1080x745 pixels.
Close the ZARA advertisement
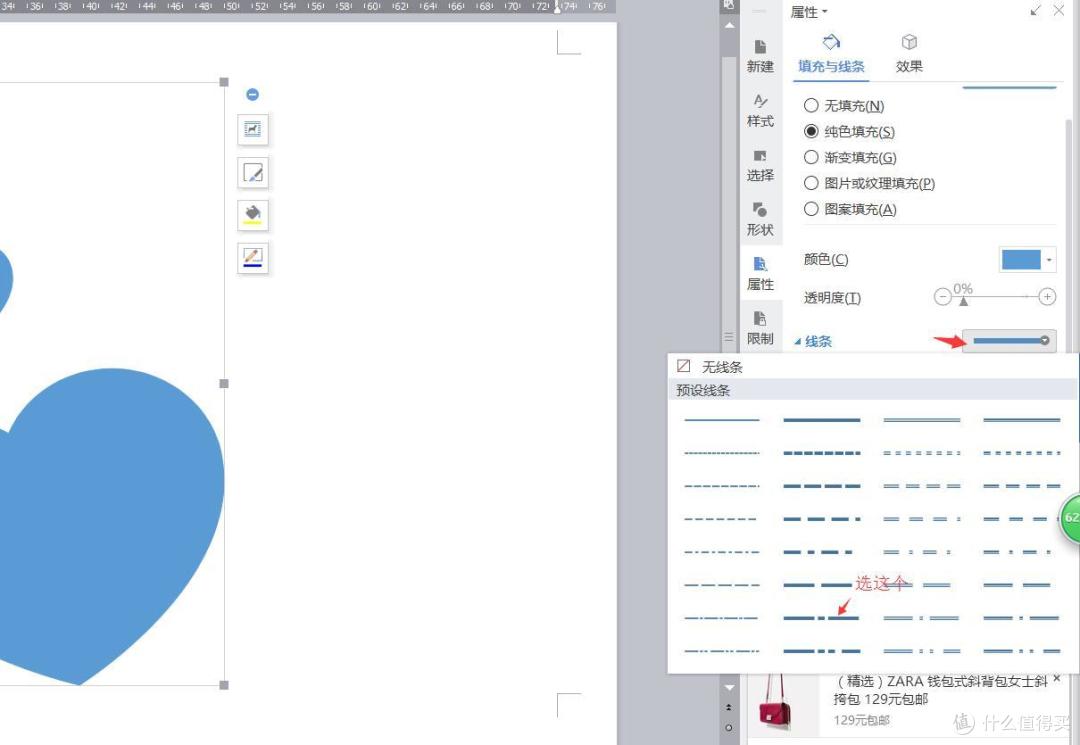point(1057,679)
